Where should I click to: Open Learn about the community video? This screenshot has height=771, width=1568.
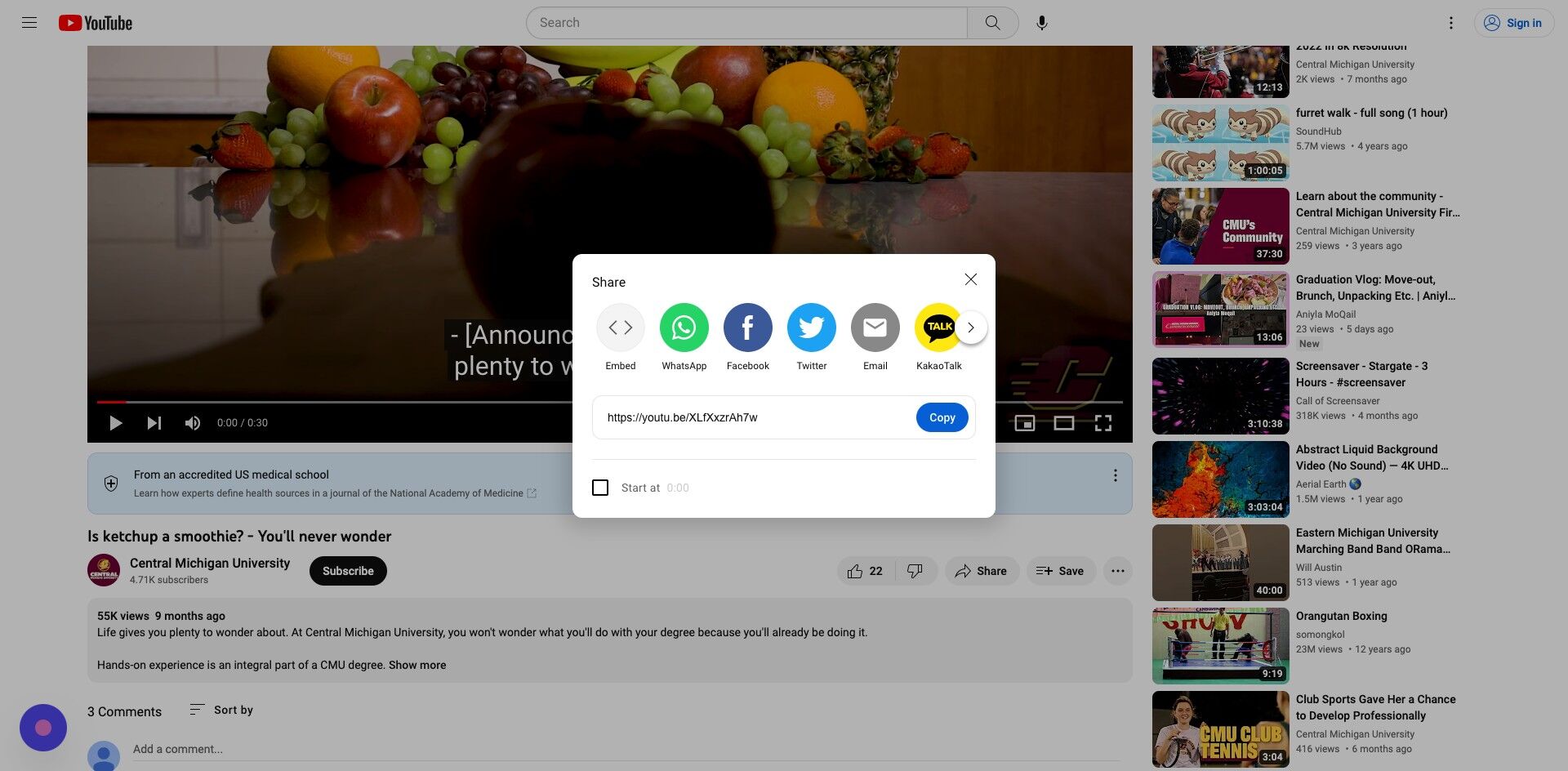click(x=1378, y=204)
